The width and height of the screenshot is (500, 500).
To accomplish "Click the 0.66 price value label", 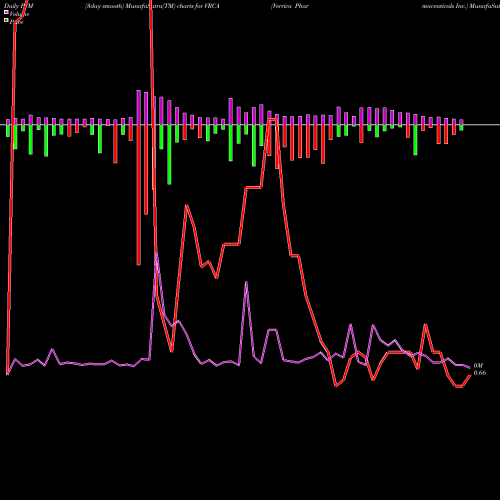I will 480,373.
